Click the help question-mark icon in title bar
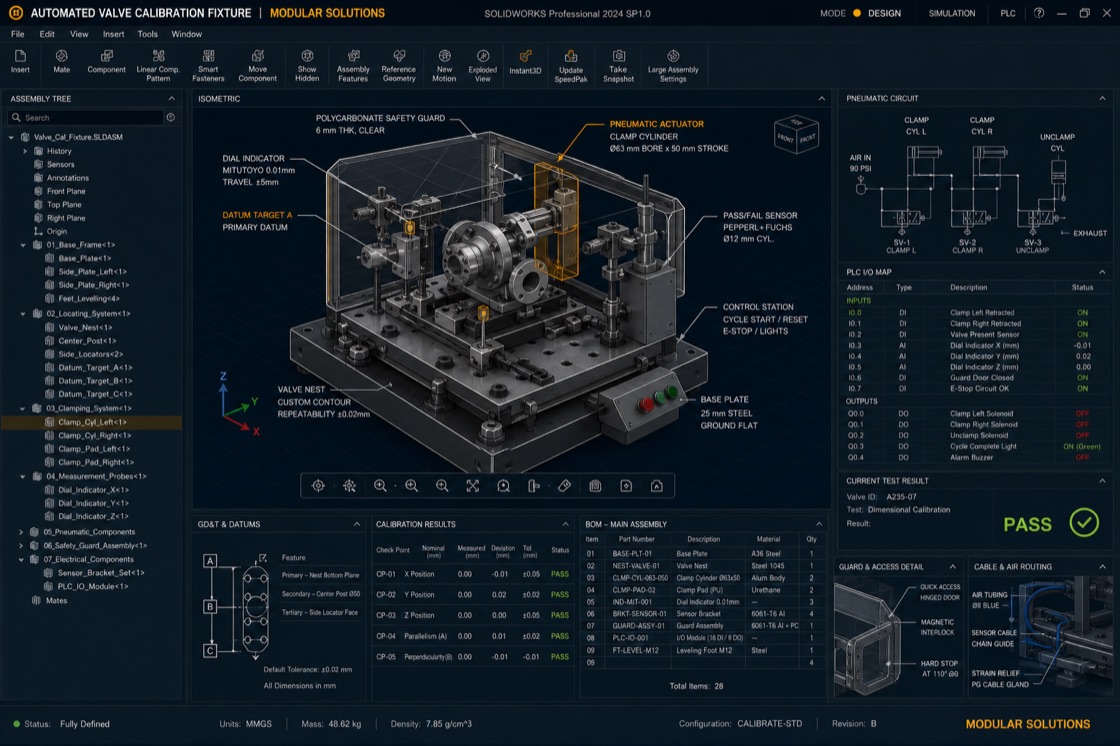This screenshot has width=1120, height=746. [1039, 13]
